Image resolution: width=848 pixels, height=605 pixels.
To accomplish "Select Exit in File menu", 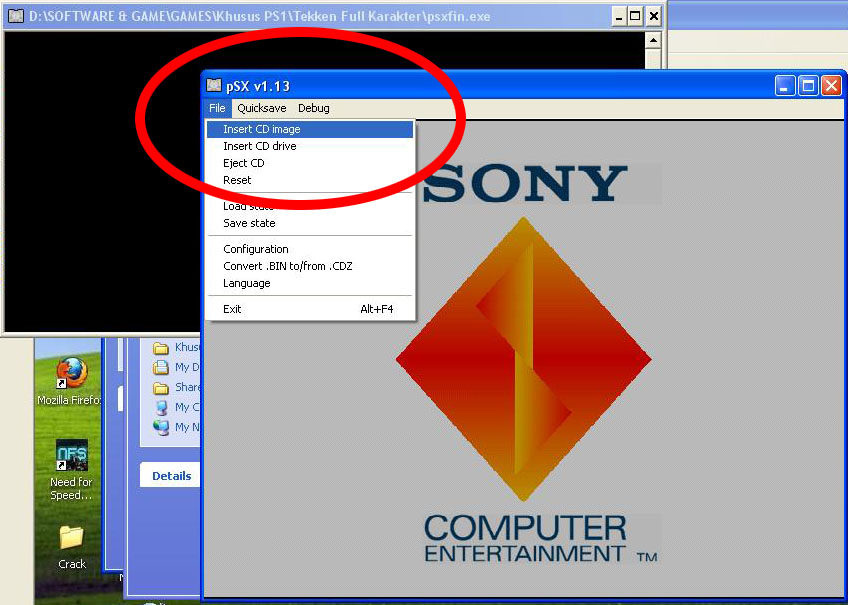I will point(310,309).
